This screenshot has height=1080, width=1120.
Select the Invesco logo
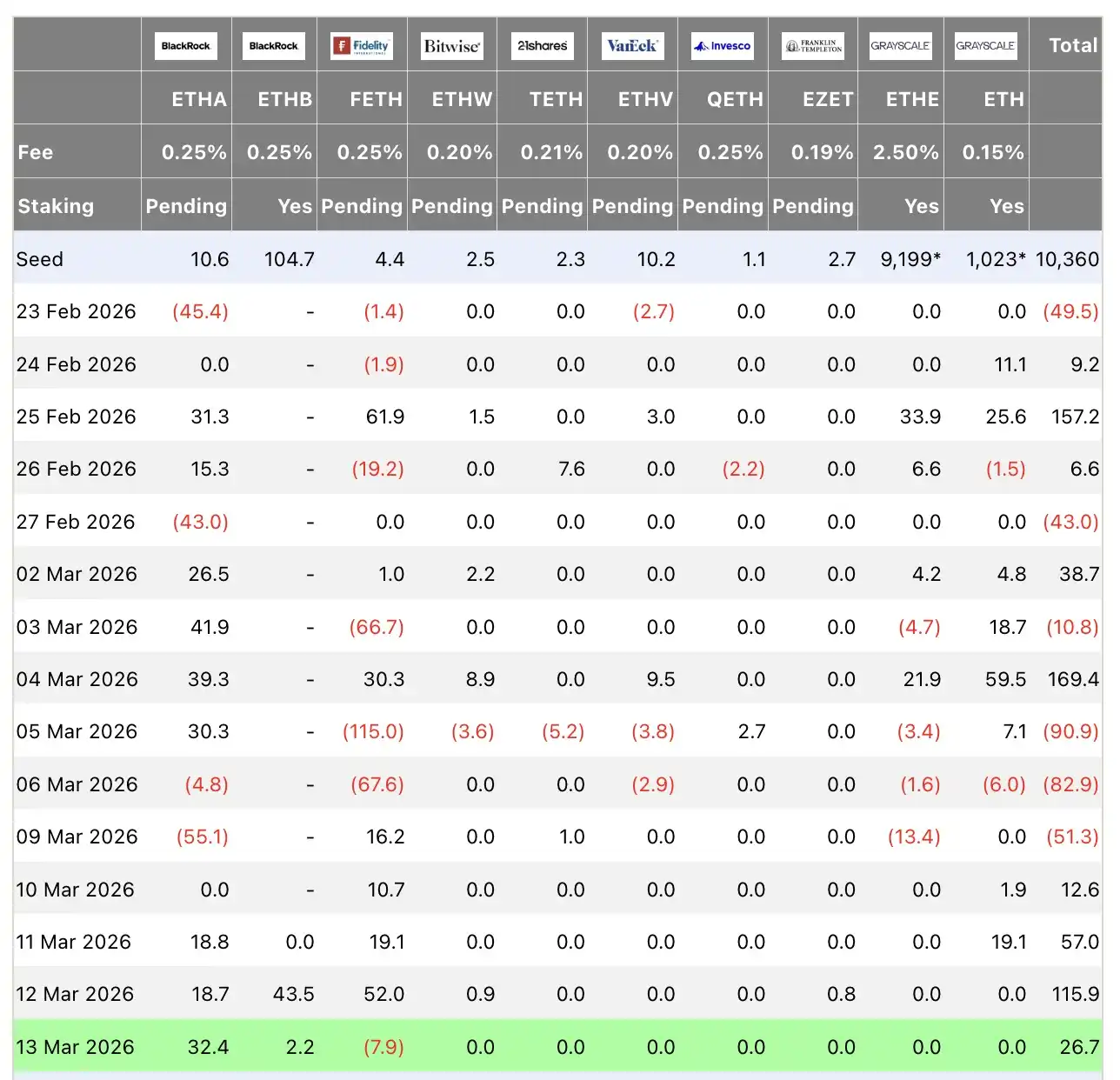pos(723,46)
